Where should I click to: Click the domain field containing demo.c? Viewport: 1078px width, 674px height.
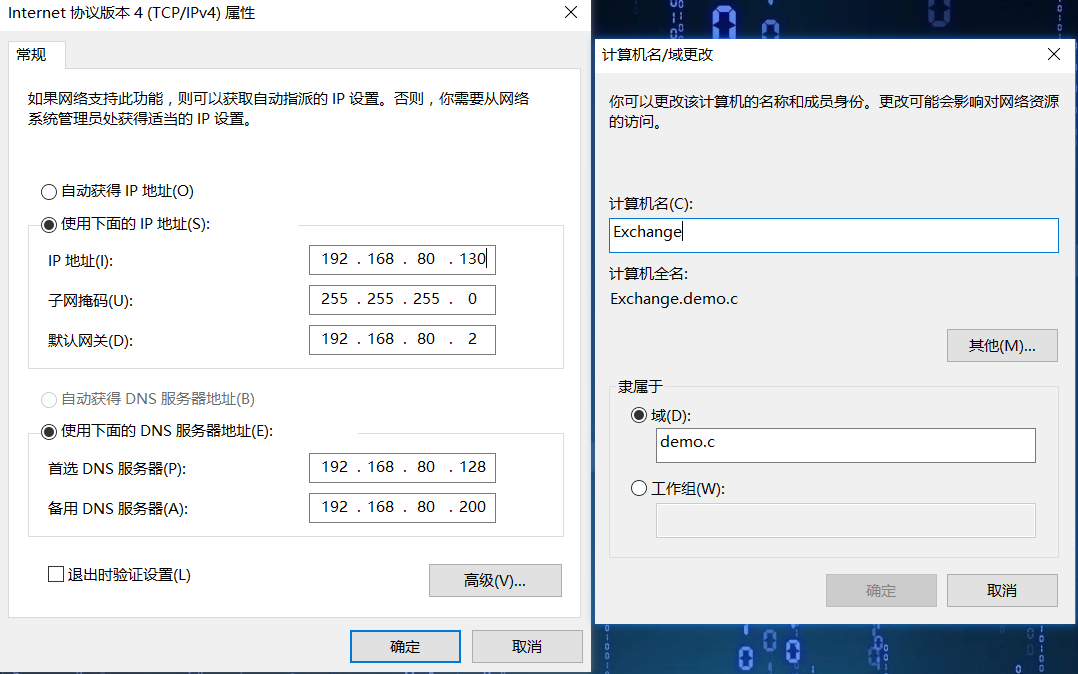click(x=846, y=446)
